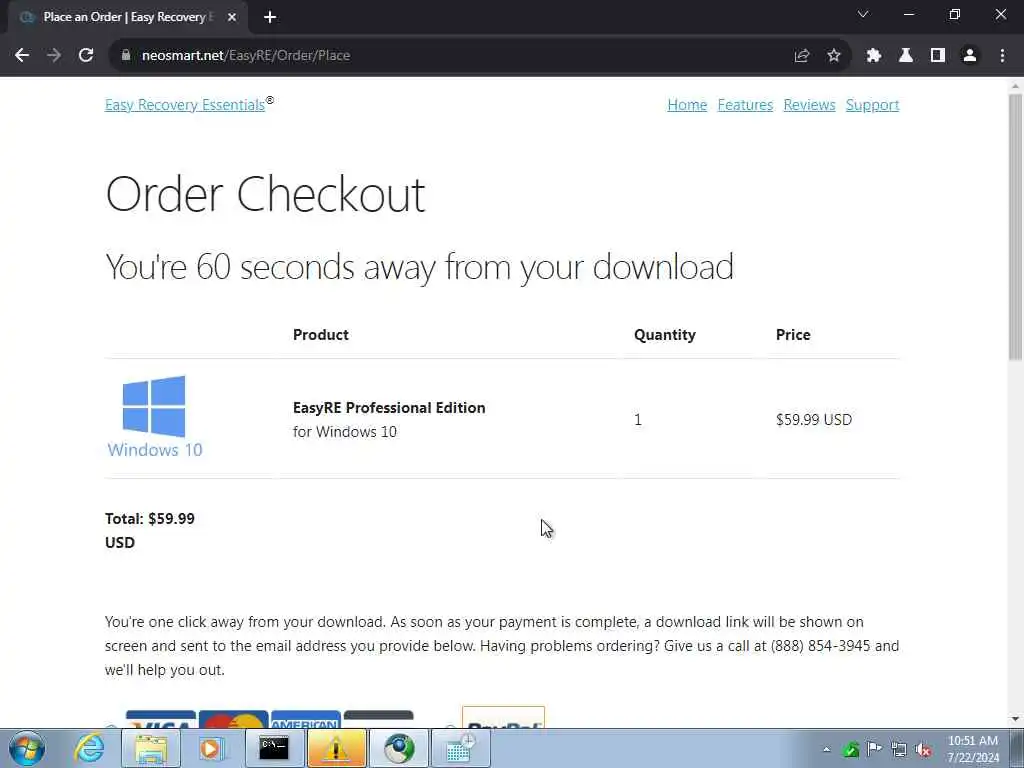Click the Total: $59.99 USD text

coord(150,530)
